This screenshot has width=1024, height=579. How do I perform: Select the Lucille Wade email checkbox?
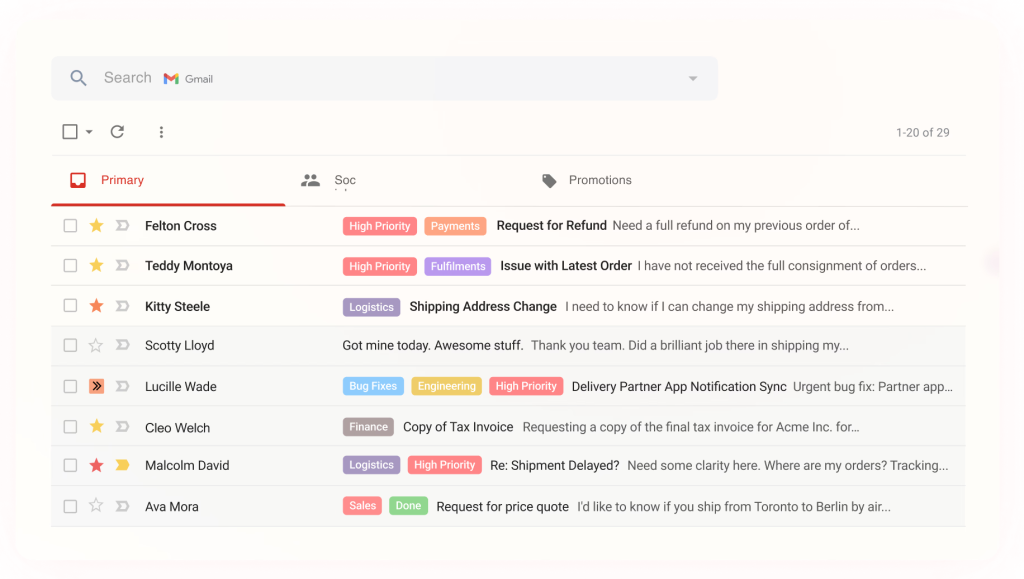click(x=70, y=386)
